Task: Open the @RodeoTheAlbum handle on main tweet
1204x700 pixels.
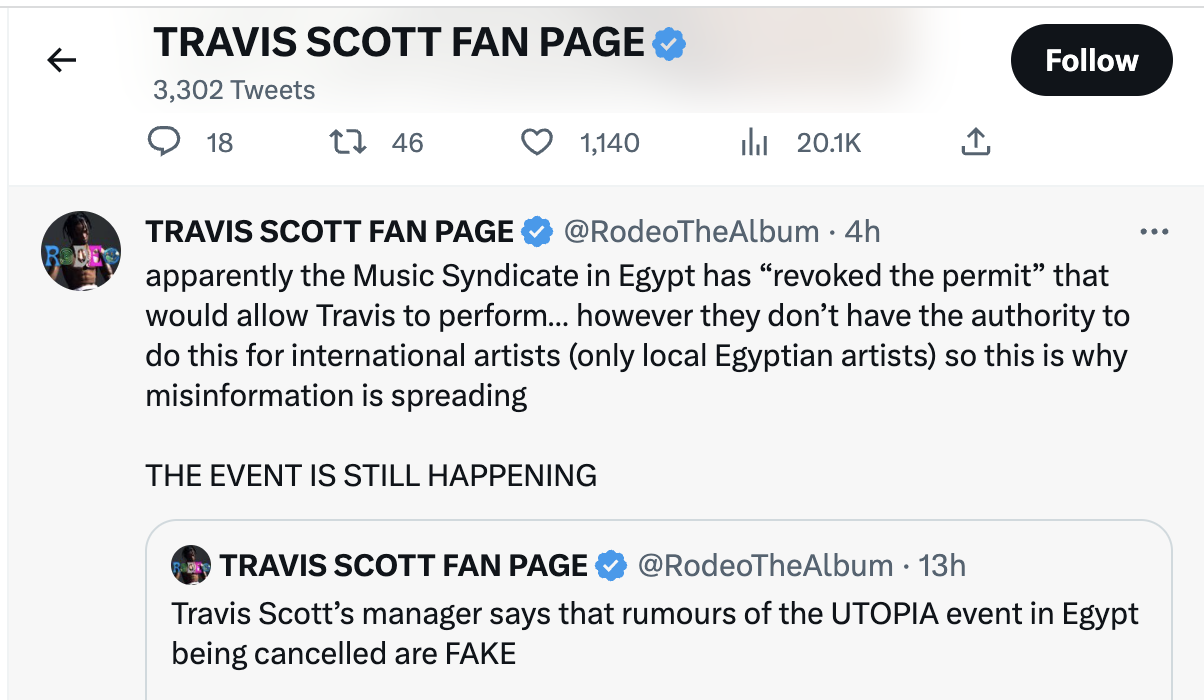Action: tap(691, 232)
